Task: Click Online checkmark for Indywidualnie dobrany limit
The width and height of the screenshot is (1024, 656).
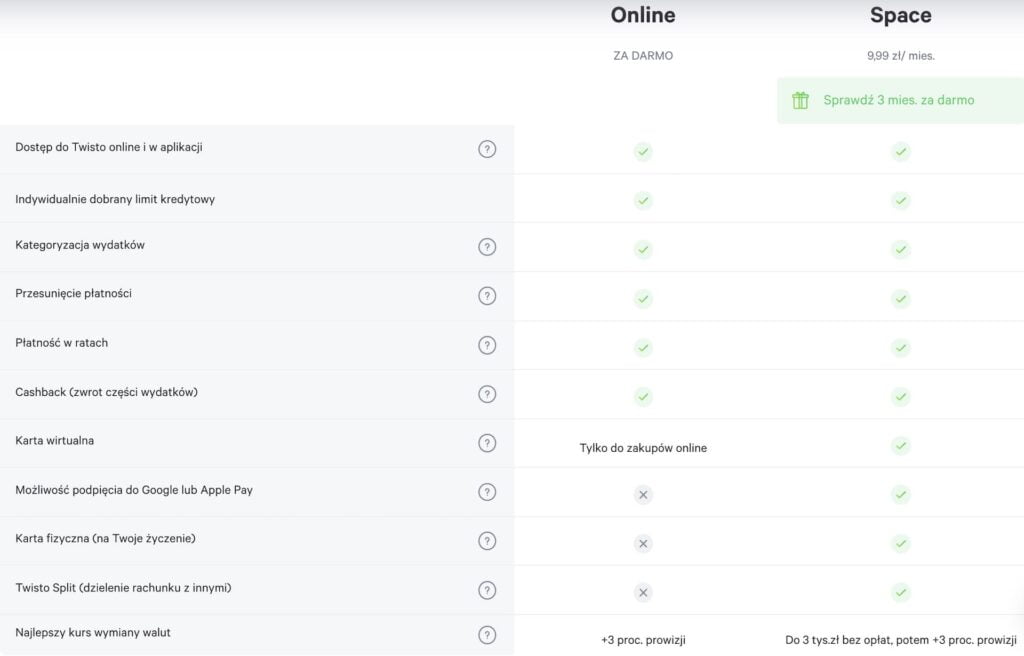Action: point(643,201)
